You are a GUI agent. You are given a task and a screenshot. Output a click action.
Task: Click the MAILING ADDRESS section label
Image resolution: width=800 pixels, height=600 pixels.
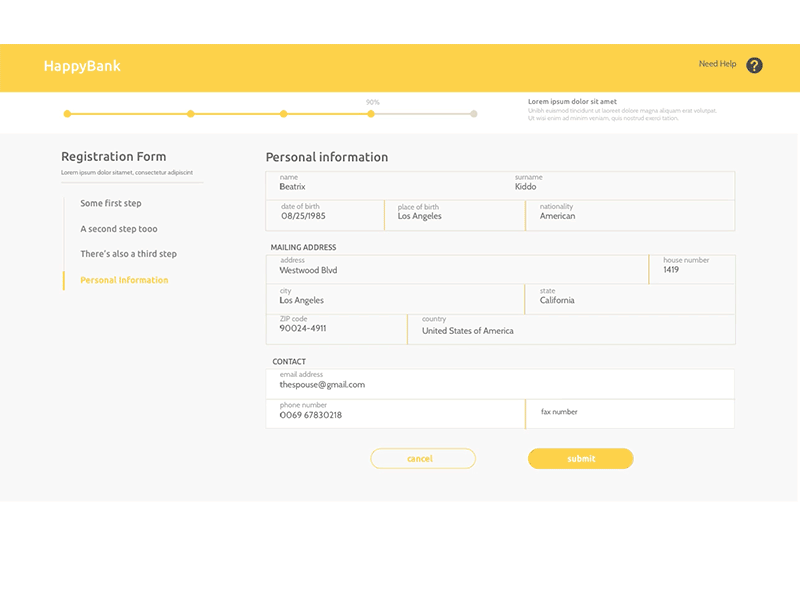[x=304, y=247]
